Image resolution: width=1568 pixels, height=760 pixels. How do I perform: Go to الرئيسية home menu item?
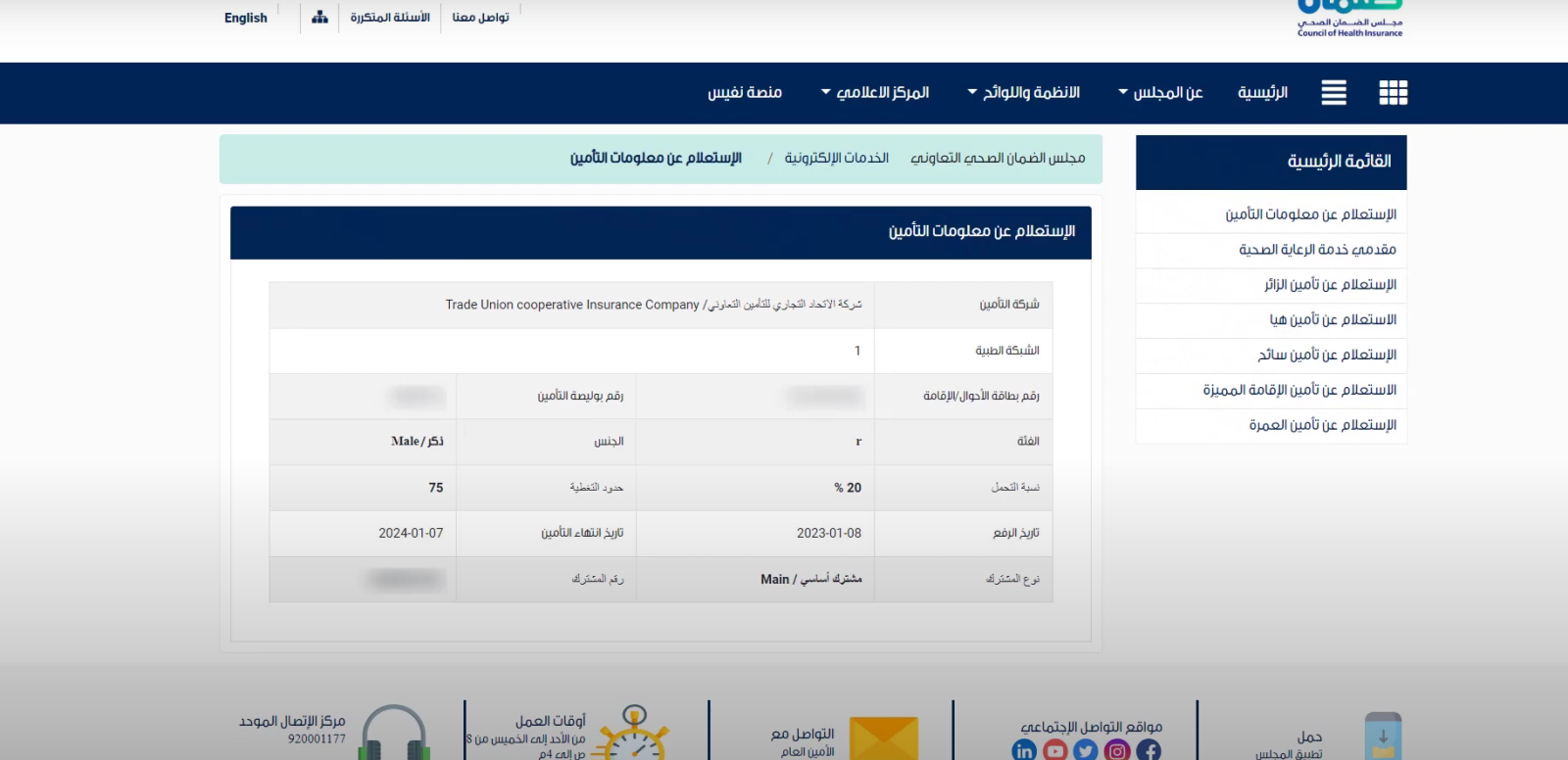coord(1262,93)
